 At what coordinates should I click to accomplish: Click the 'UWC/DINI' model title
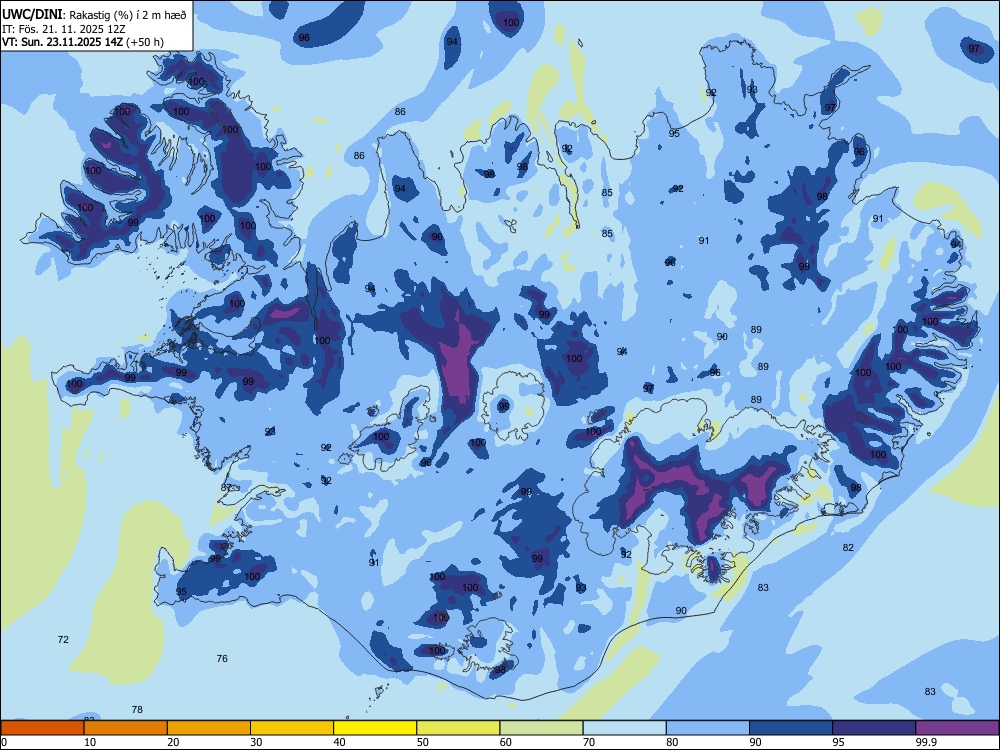(x=32, y=15)
